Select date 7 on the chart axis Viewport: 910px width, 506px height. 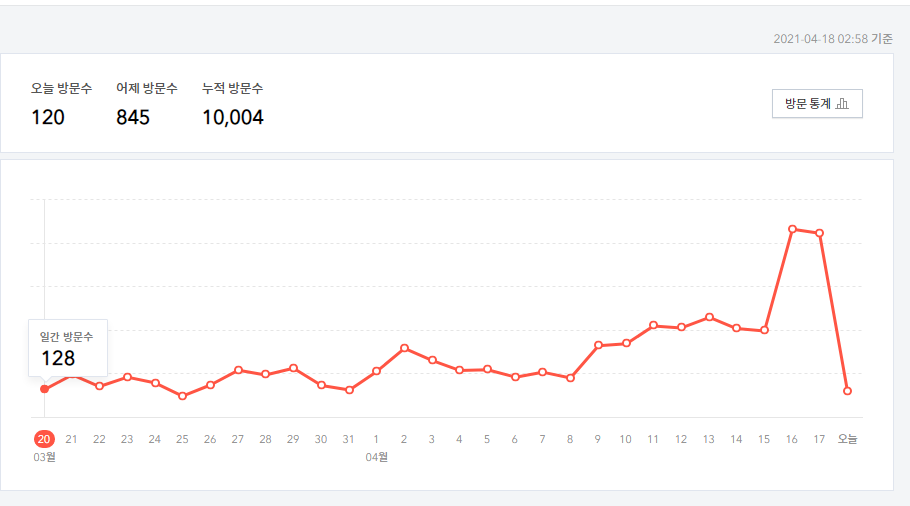[x=542, y=439]
